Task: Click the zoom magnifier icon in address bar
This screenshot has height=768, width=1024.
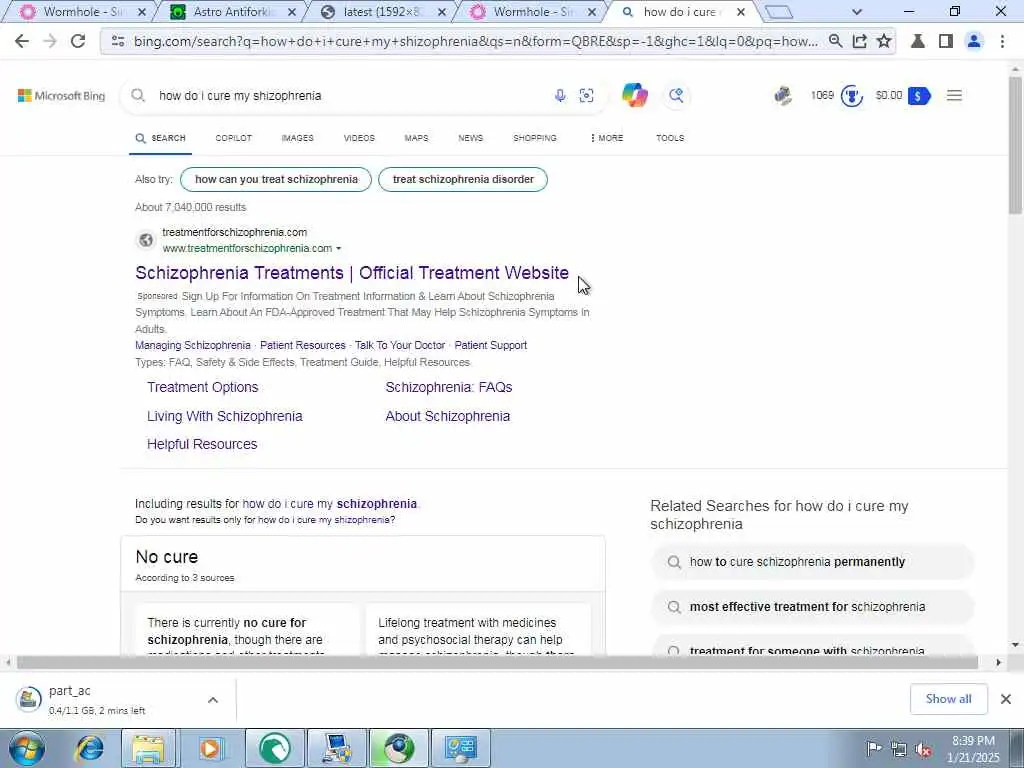Action: point(835,41)
